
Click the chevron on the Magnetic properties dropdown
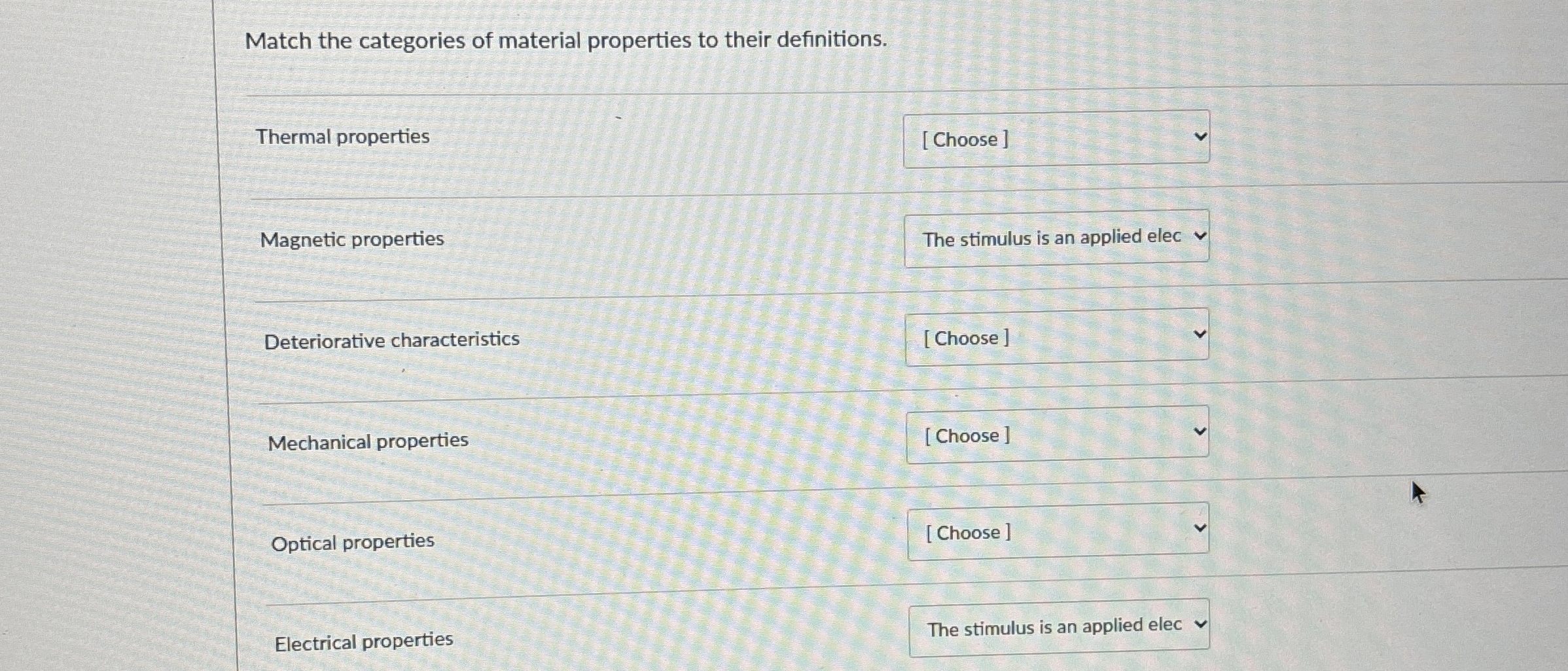coord(1200,237)
